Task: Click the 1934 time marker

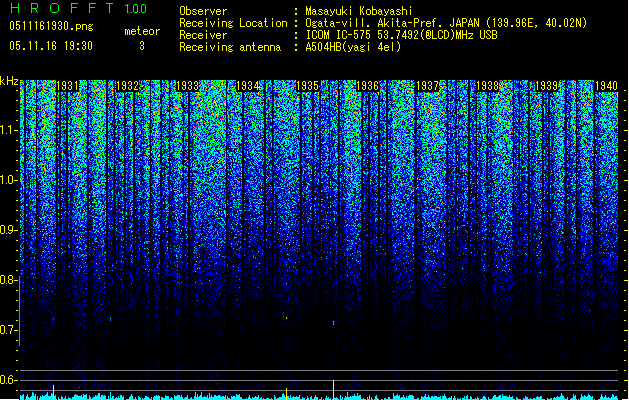Action: (x=248, y=86)
